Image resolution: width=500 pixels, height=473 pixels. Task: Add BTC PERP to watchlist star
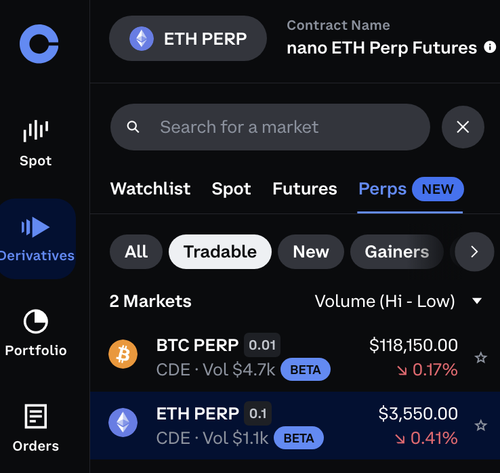click(481, 358)
